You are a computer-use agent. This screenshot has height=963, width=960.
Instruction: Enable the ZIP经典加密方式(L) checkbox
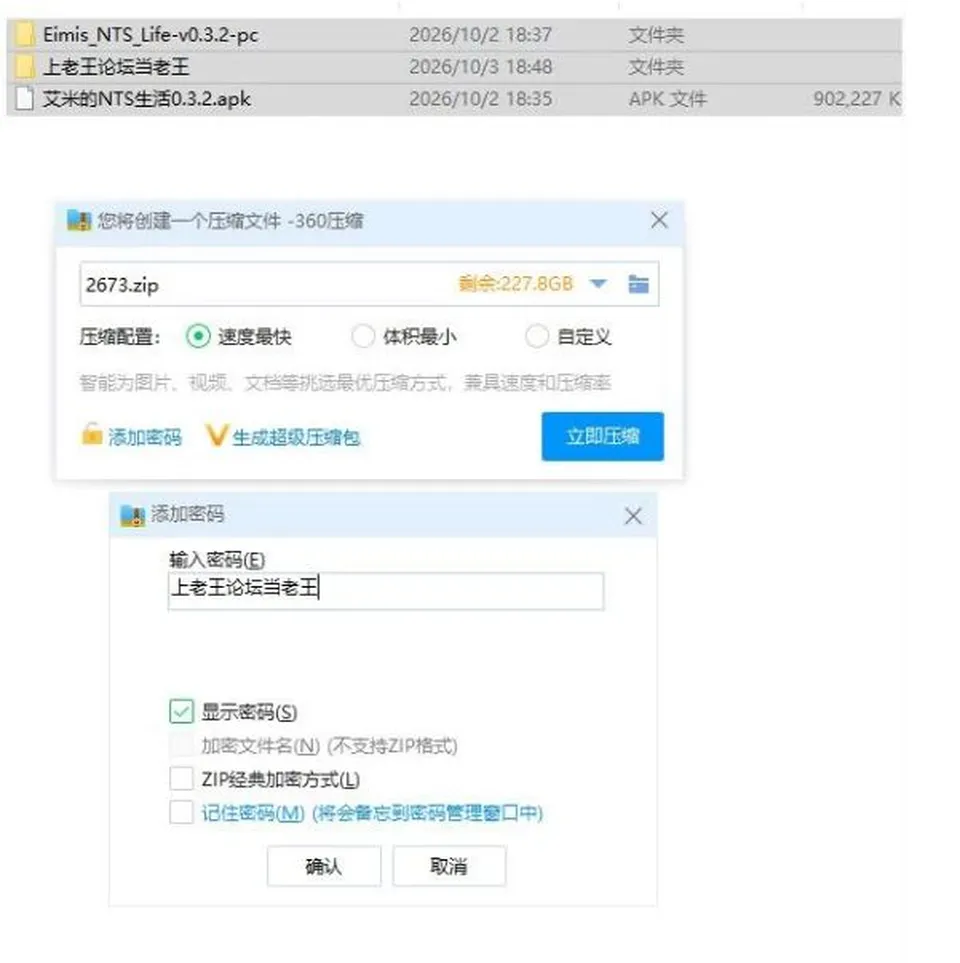point(181,778)
